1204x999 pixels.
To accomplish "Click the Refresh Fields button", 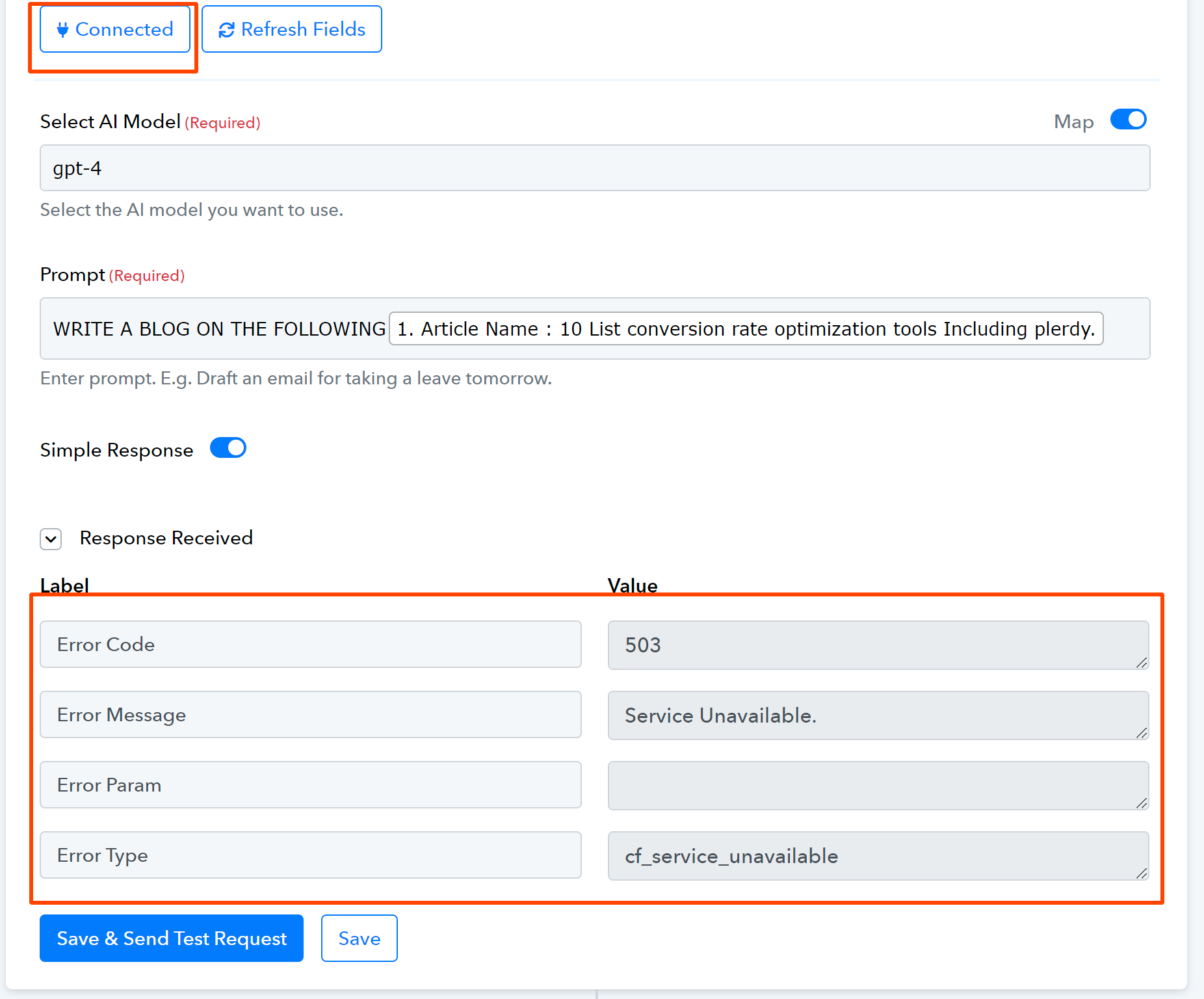I will pos(292,29).
